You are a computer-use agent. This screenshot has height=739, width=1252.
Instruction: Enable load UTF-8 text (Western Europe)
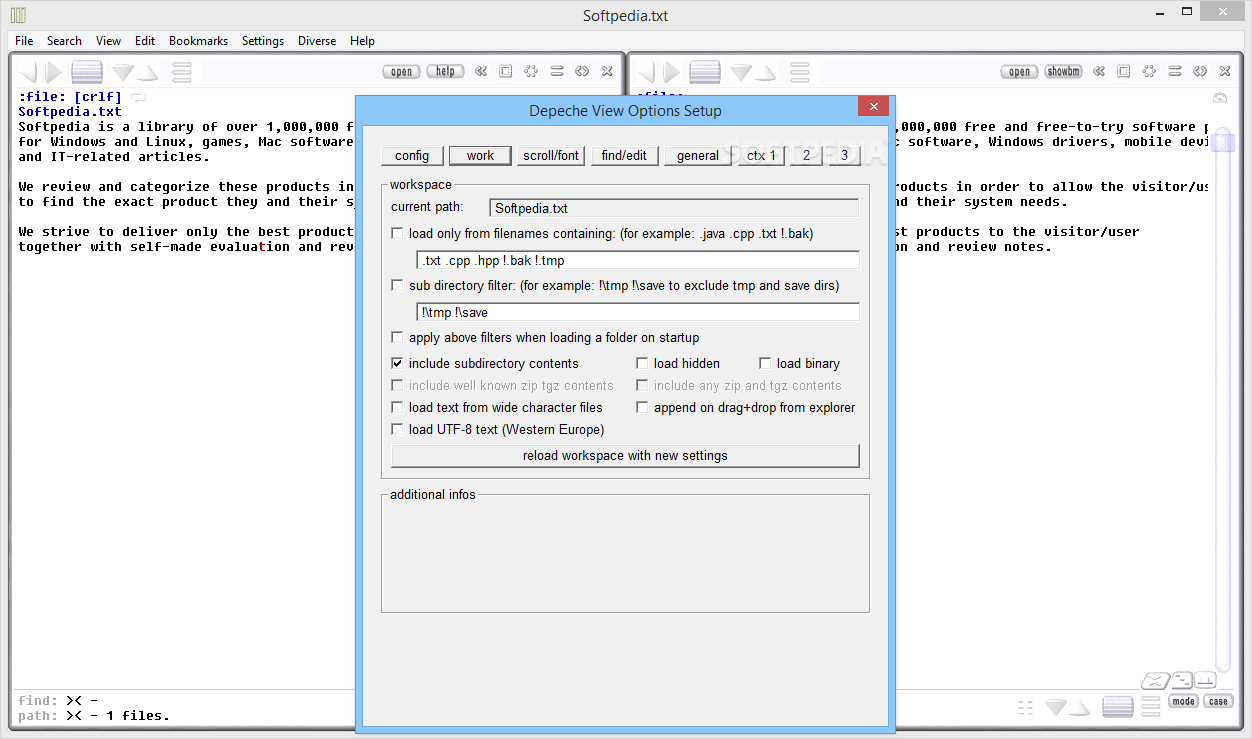[398, 430]
